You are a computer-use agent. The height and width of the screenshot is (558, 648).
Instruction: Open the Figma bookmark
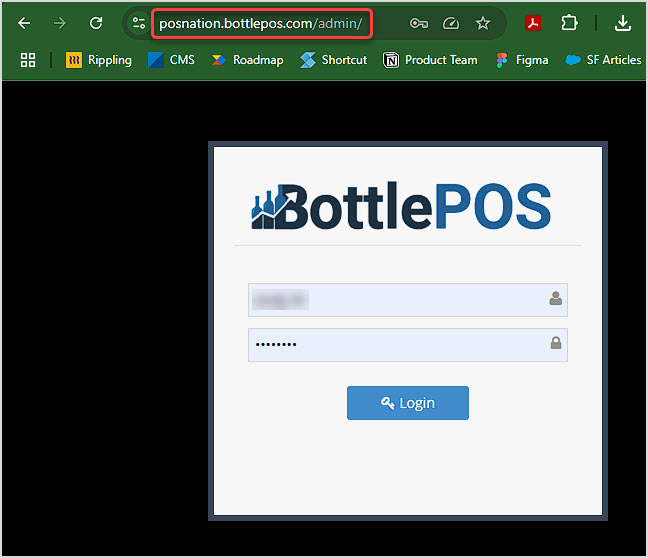pos(522,60)
